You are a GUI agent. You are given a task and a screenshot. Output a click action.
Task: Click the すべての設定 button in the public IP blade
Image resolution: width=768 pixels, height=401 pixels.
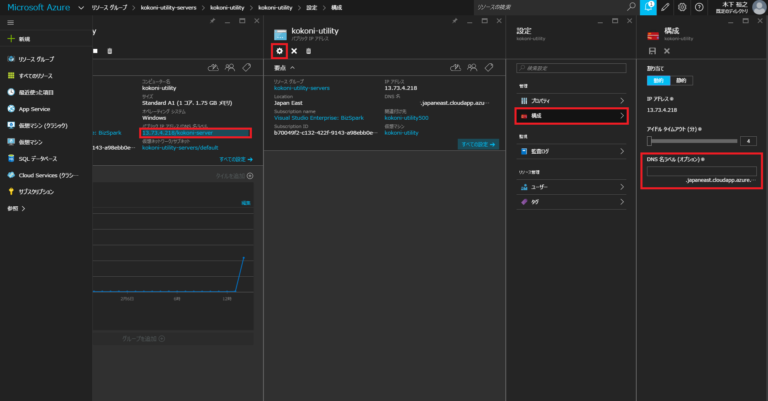478,144
